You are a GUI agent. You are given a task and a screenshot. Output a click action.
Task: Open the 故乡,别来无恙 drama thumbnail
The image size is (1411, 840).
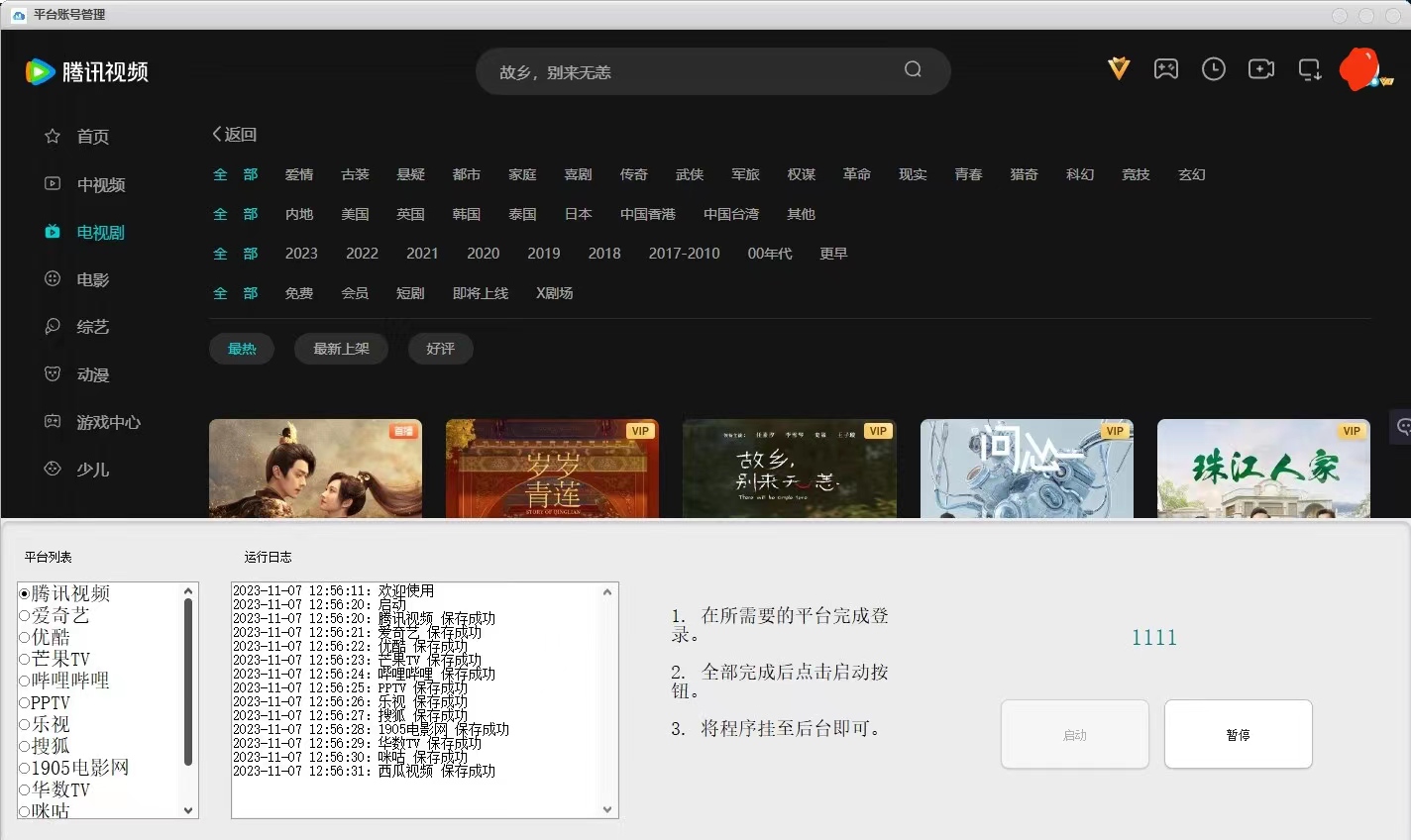click(x=790, y=469)
